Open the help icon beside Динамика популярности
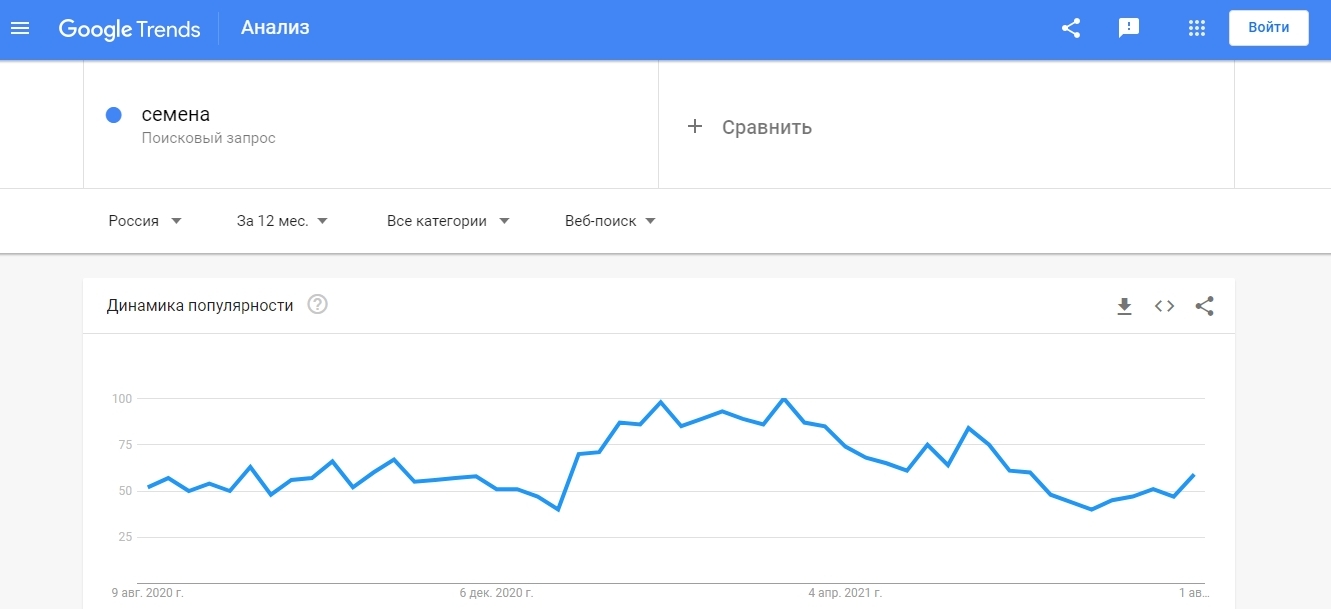The image size is (1331, 609). coord(317,305)
